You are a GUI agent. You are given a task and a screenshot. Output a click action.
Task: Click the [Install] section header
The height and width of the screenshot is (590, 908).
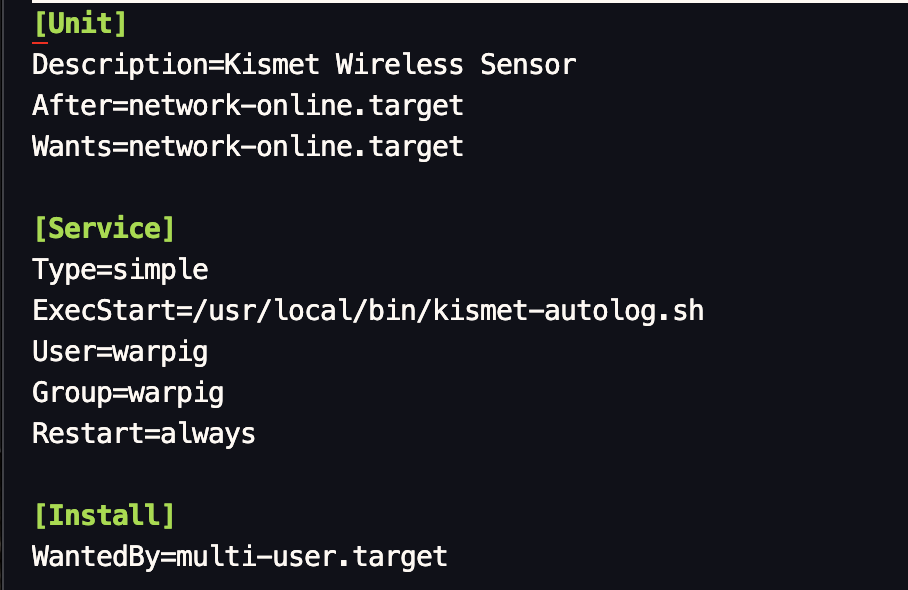(x=104, y=515)
